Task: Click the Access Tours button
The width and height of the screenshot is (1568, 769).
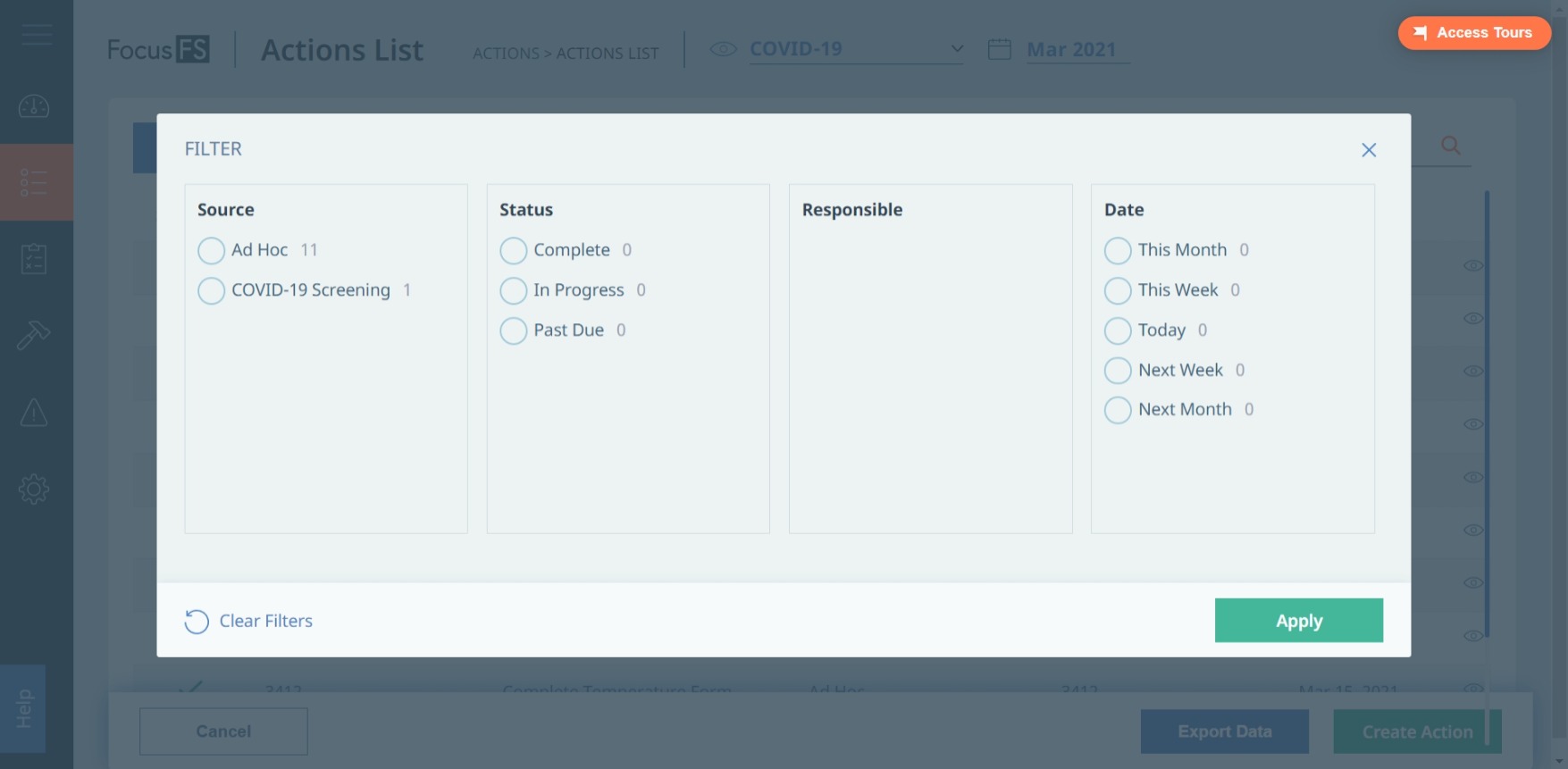Action: (1474, 33)
